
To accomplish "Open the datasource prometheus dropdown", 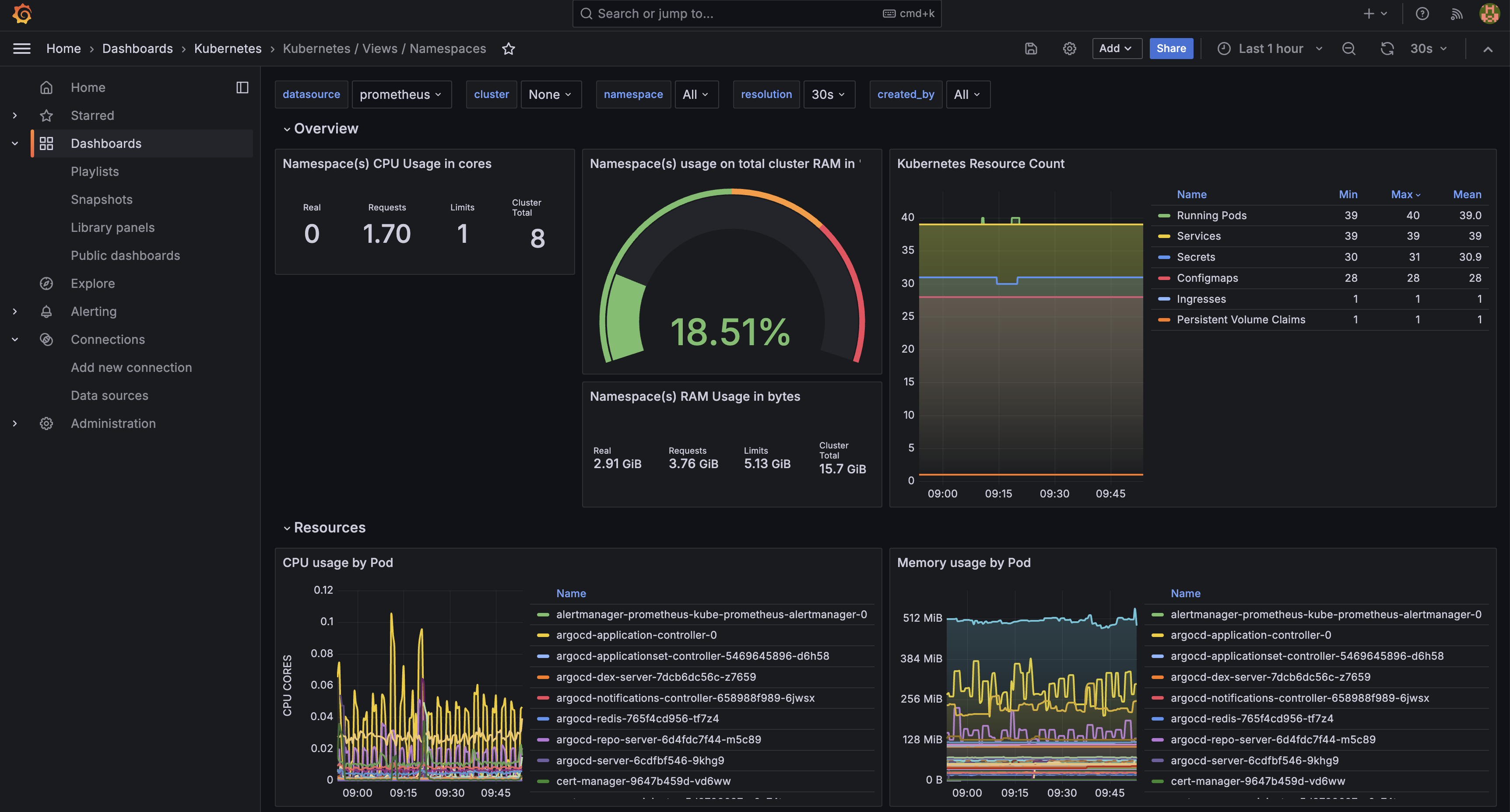I will 401,94.
